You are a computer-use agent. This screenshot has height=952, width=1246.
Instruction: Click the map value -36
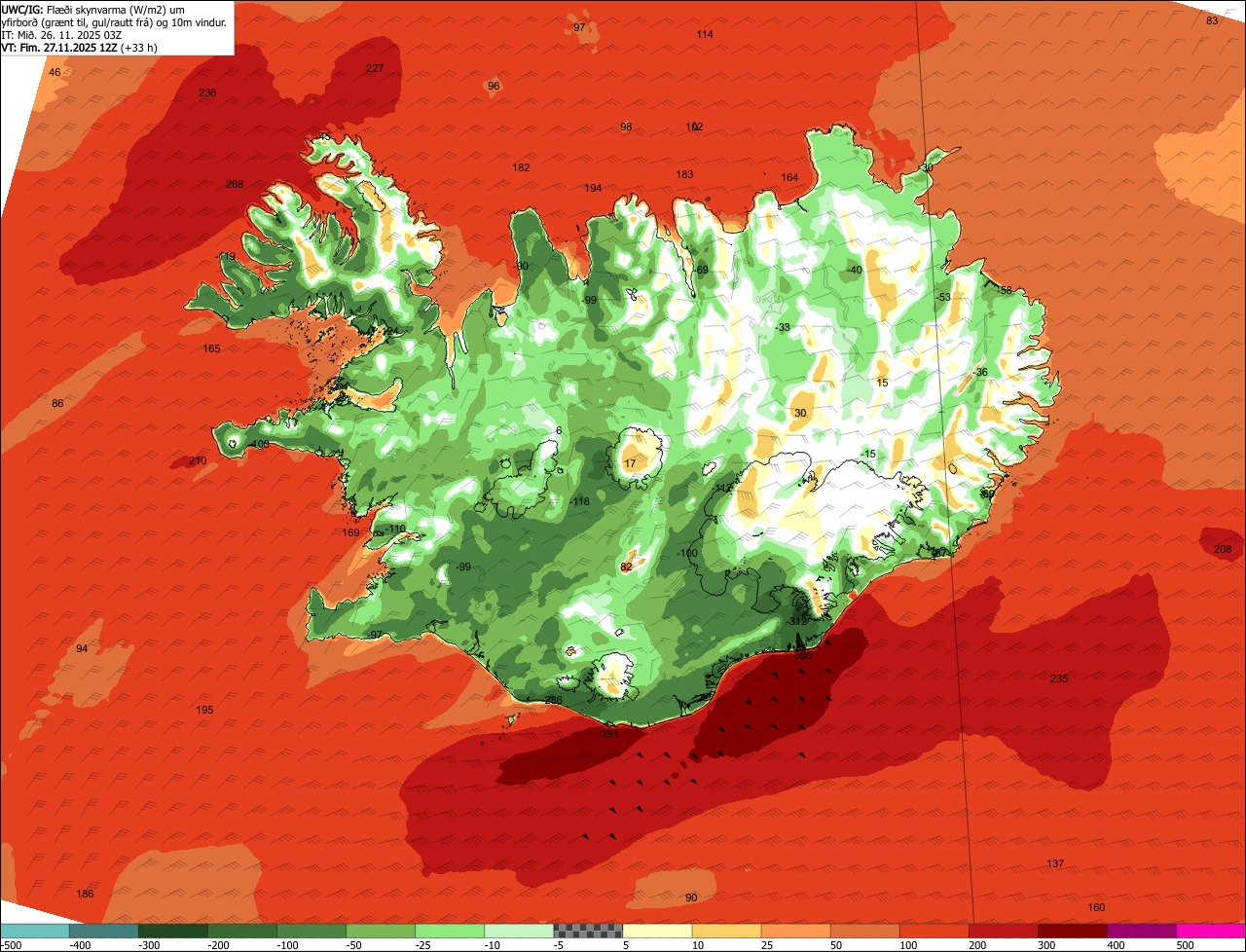point(980,372)
